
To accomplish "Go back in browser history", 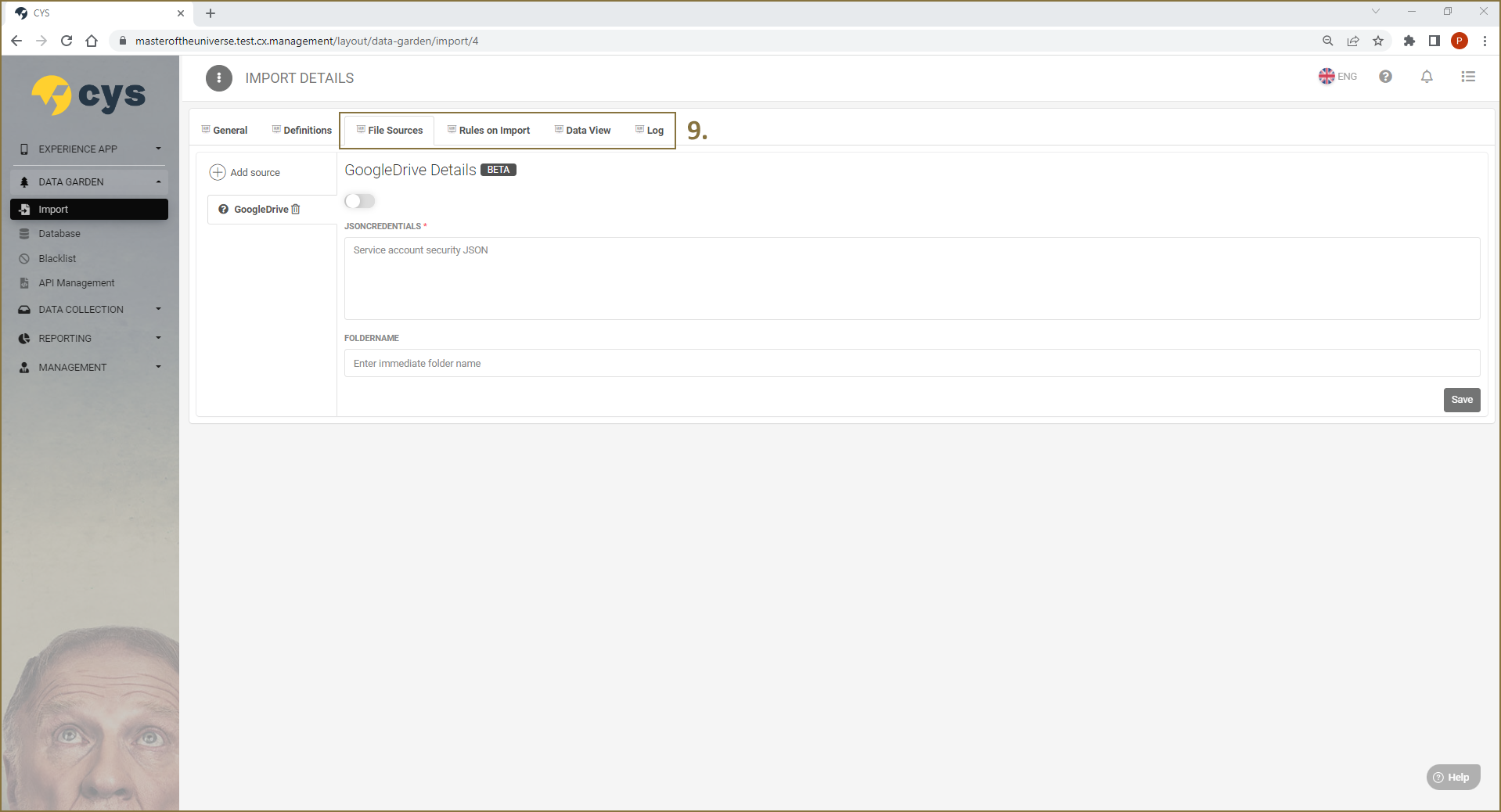I will click(x=16, y=41).
